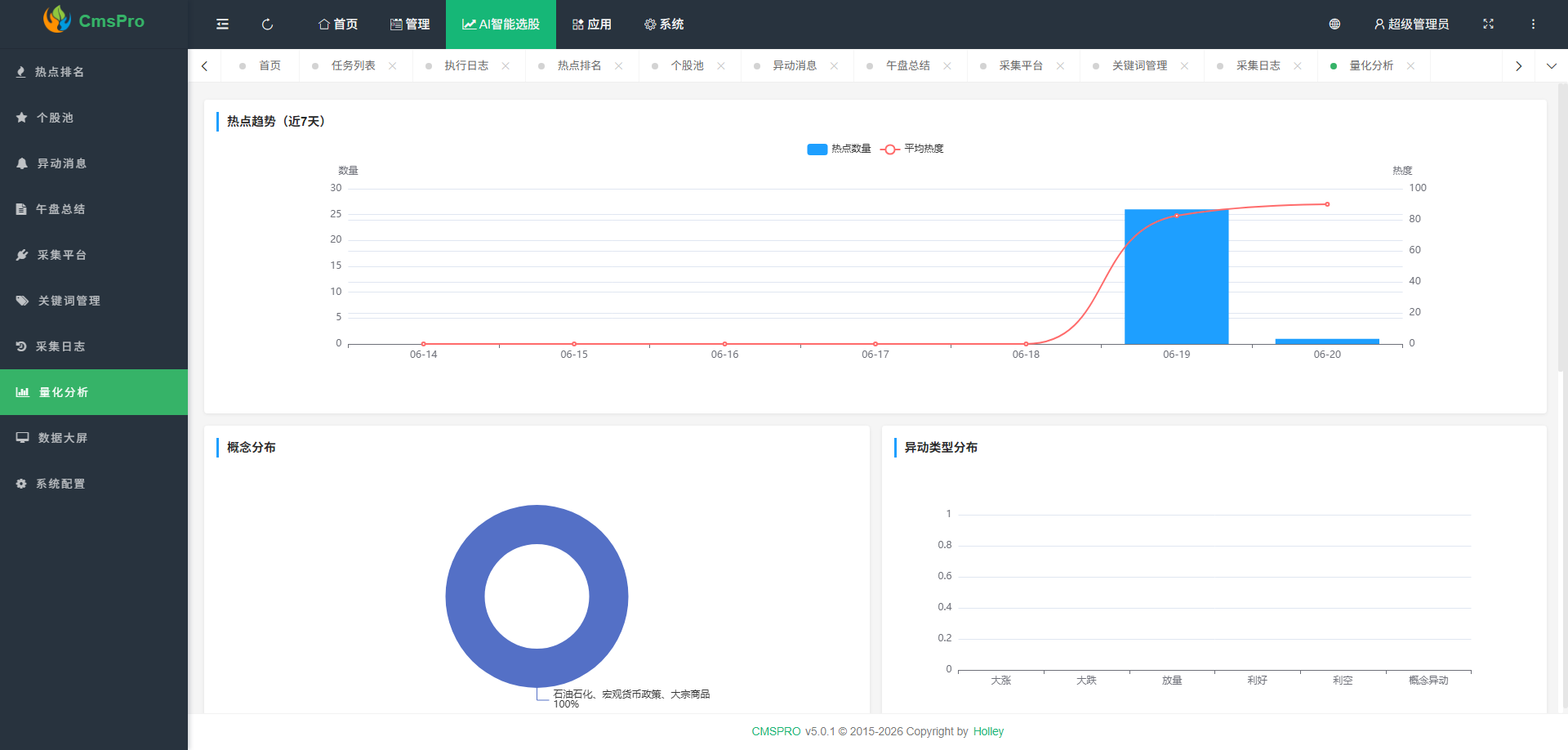The width and height of the screenshot is (1568, 750).
Task: Click the 06-19 blue bar in the chart
Action: pos(1176,277)
